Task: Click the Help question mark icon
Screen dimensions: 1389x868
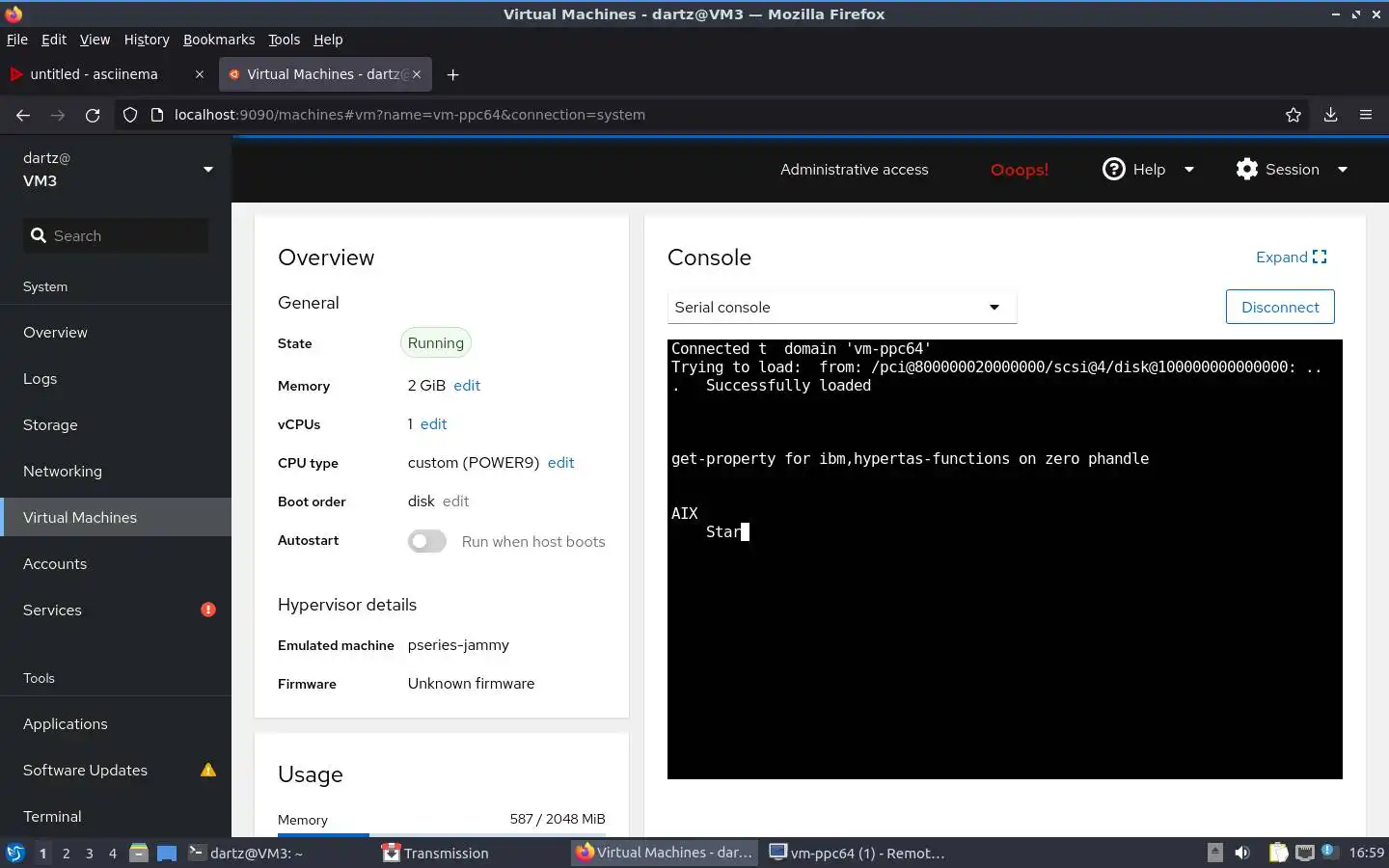Action: [1114, 169]
